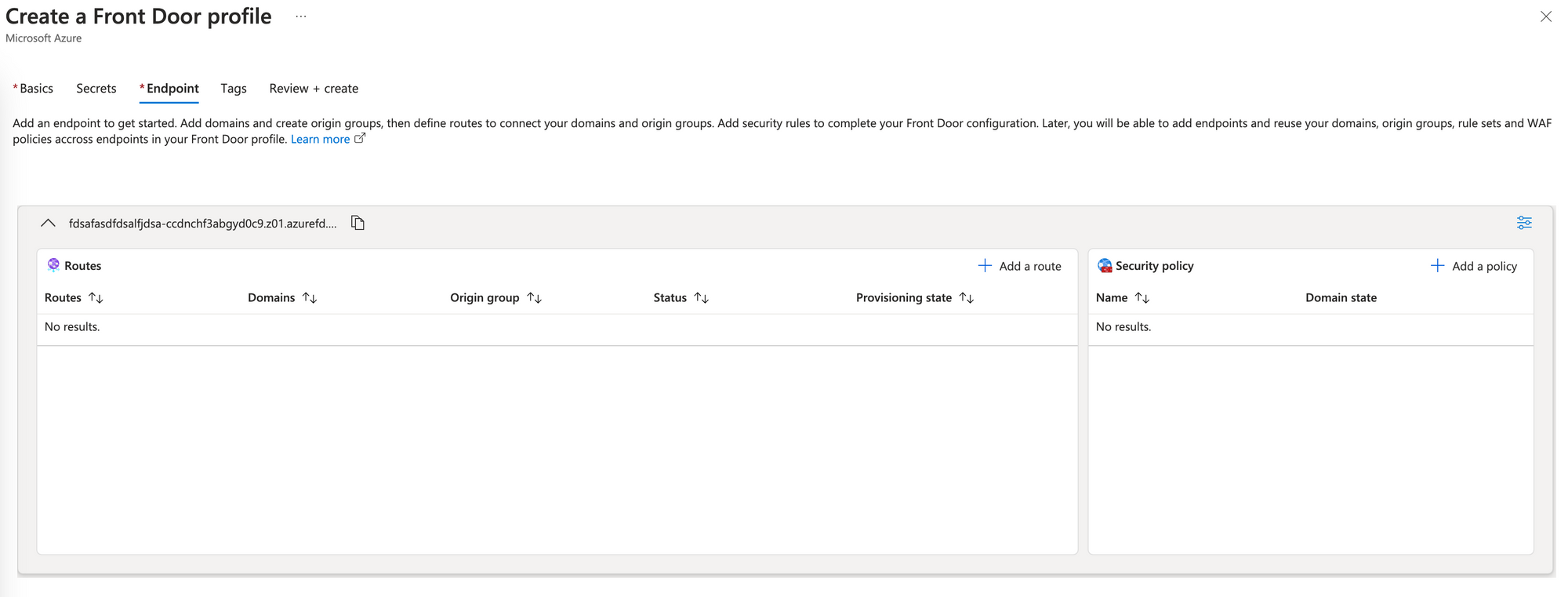Sort by Status column
Viewport: 1568px width, 597px height.
tap(681, 298)
